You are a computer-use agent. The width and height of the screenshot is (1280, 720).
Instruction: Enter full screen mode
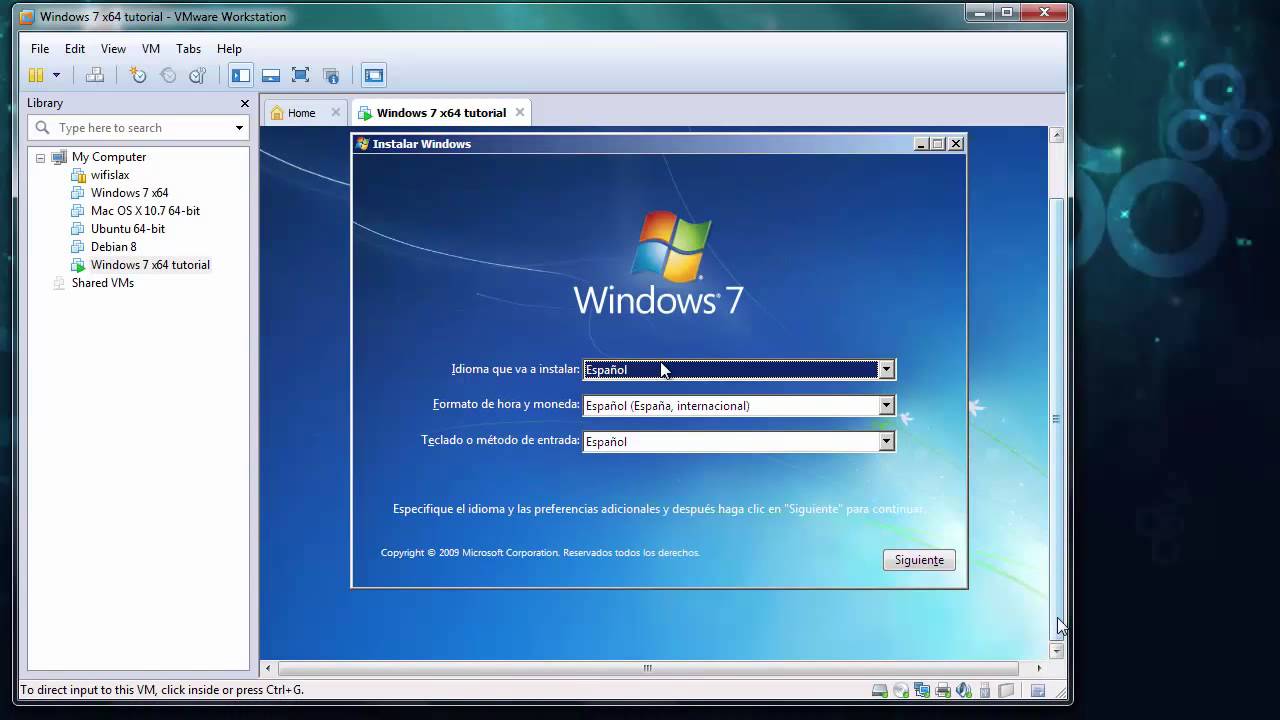pyautogui.click(x=300, y=75)
